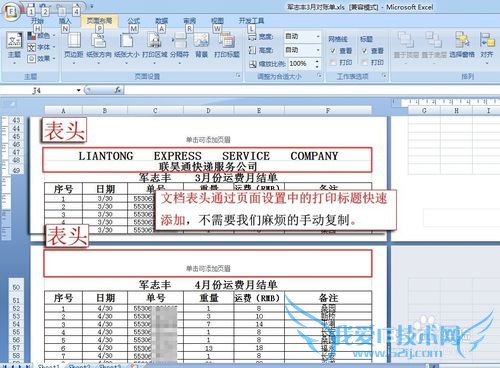This screenshot has height=368, width=500.
Task: Open the Margins (页边距) menu
Action: pyautogui.click(x=74, y=48)
